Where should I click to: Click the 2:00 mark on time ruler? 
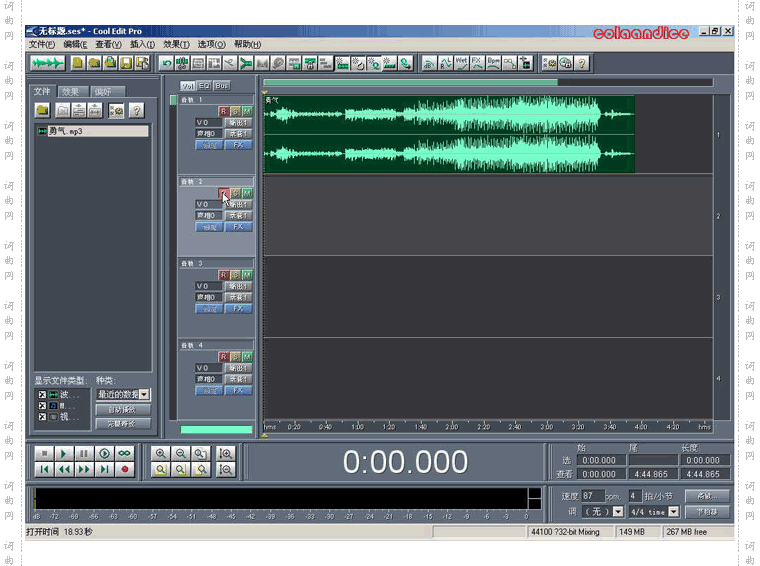point(451,427)
